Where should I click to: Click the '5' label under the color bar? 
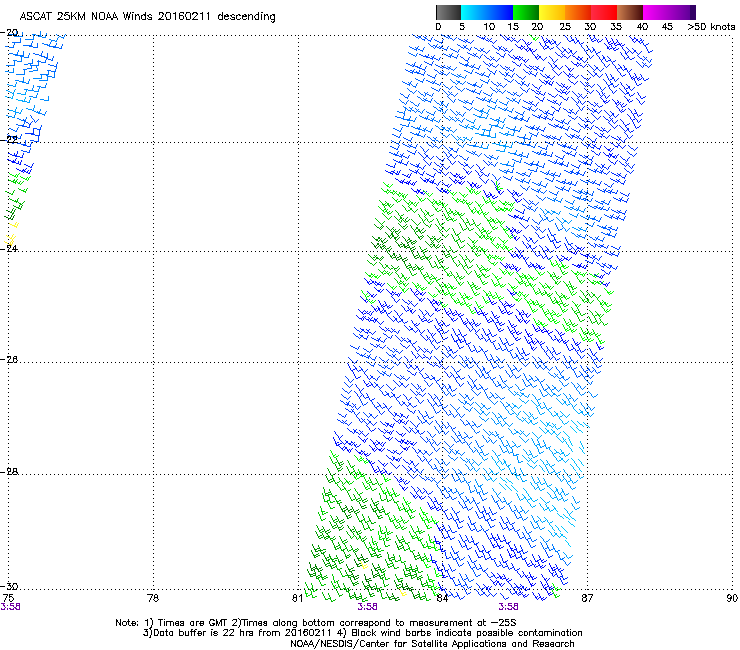coord(462,27)
